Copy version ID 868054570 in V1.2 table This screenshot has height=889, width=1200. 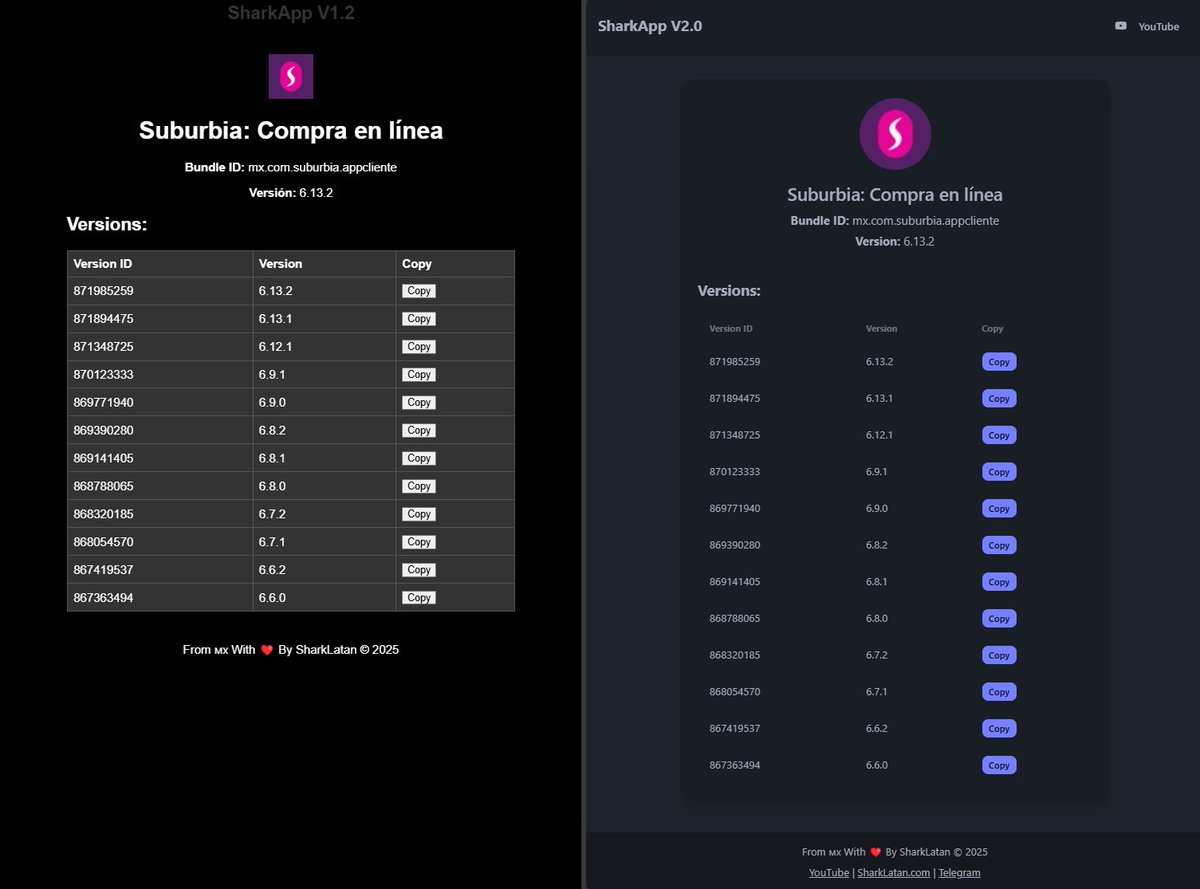(419, 542)
